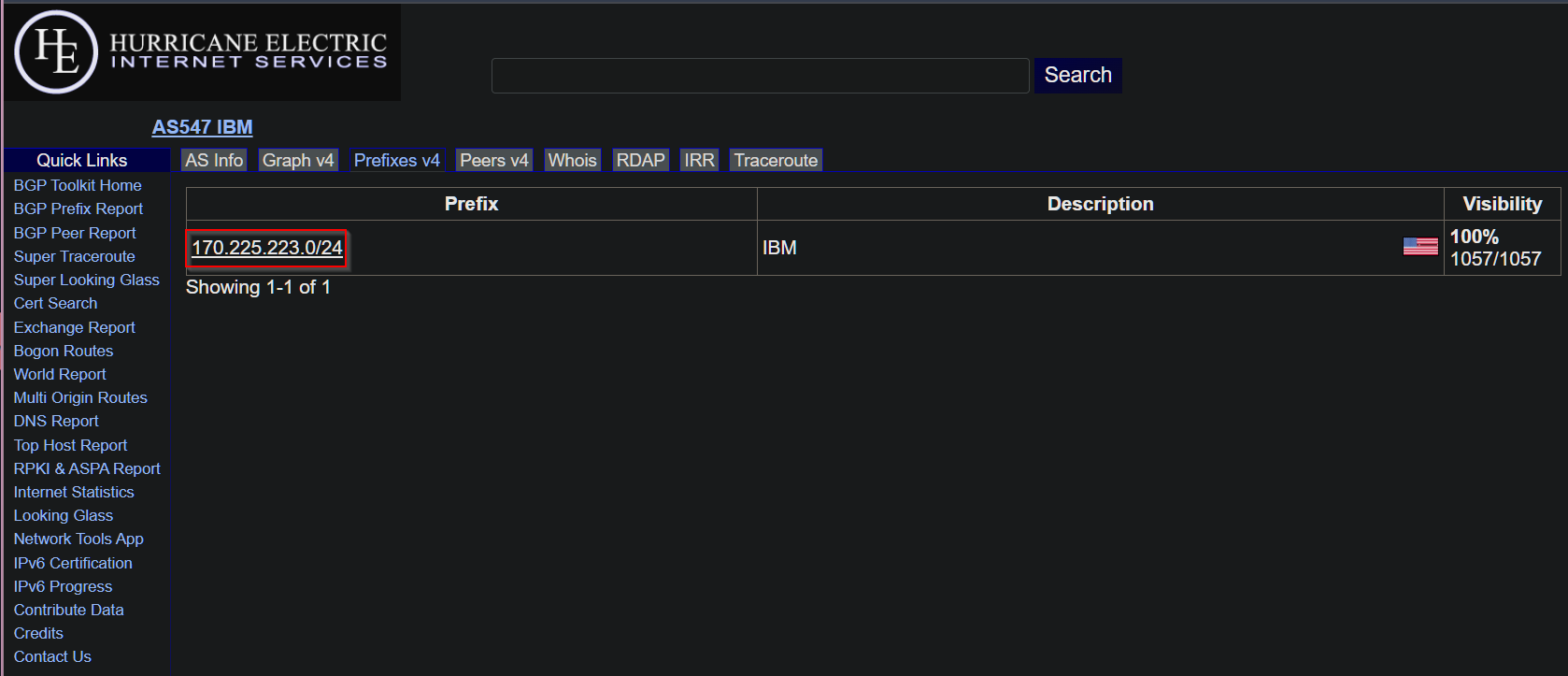Open Super Looking Glass link
Viewport: 1568px width, 676px height.
[87, 280]
